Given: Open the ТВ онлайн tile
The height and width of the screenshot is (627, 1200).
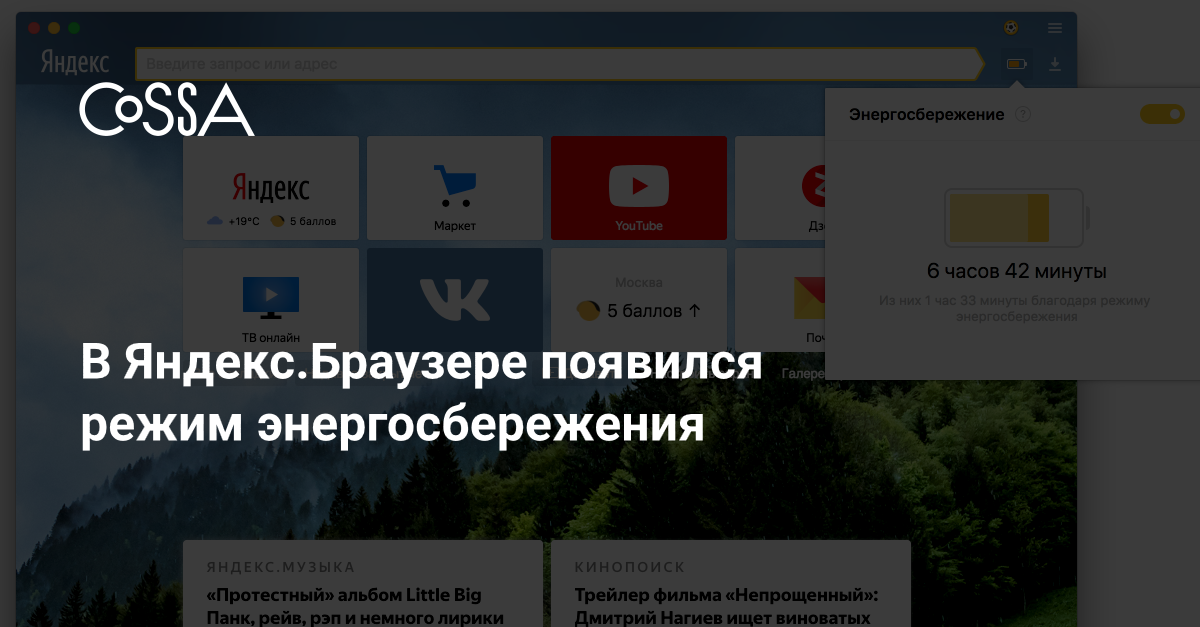Looking at the screenshot, I should coord(271,300).
